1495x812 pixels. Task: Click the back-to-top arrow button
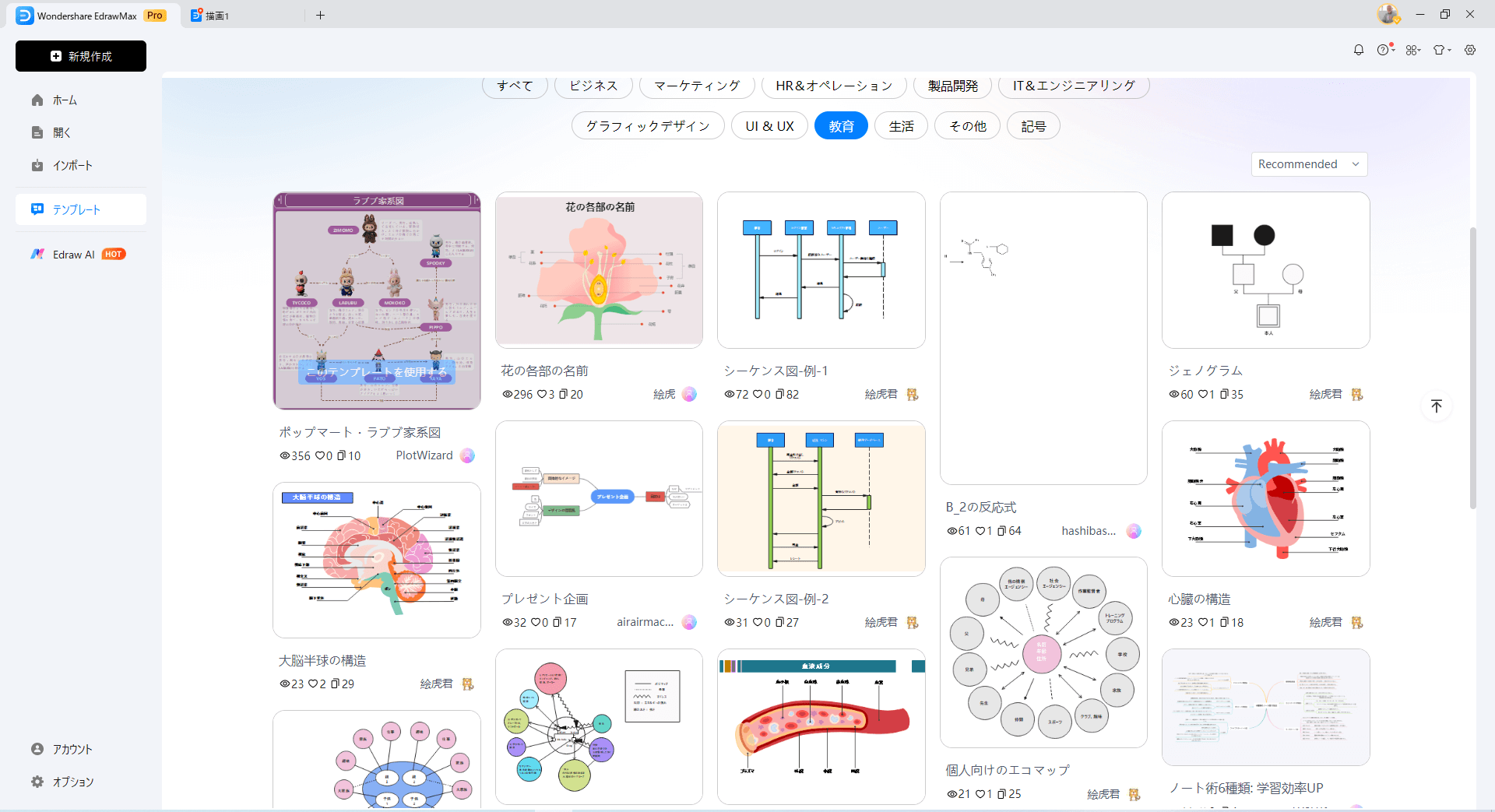coord(1437,406)
